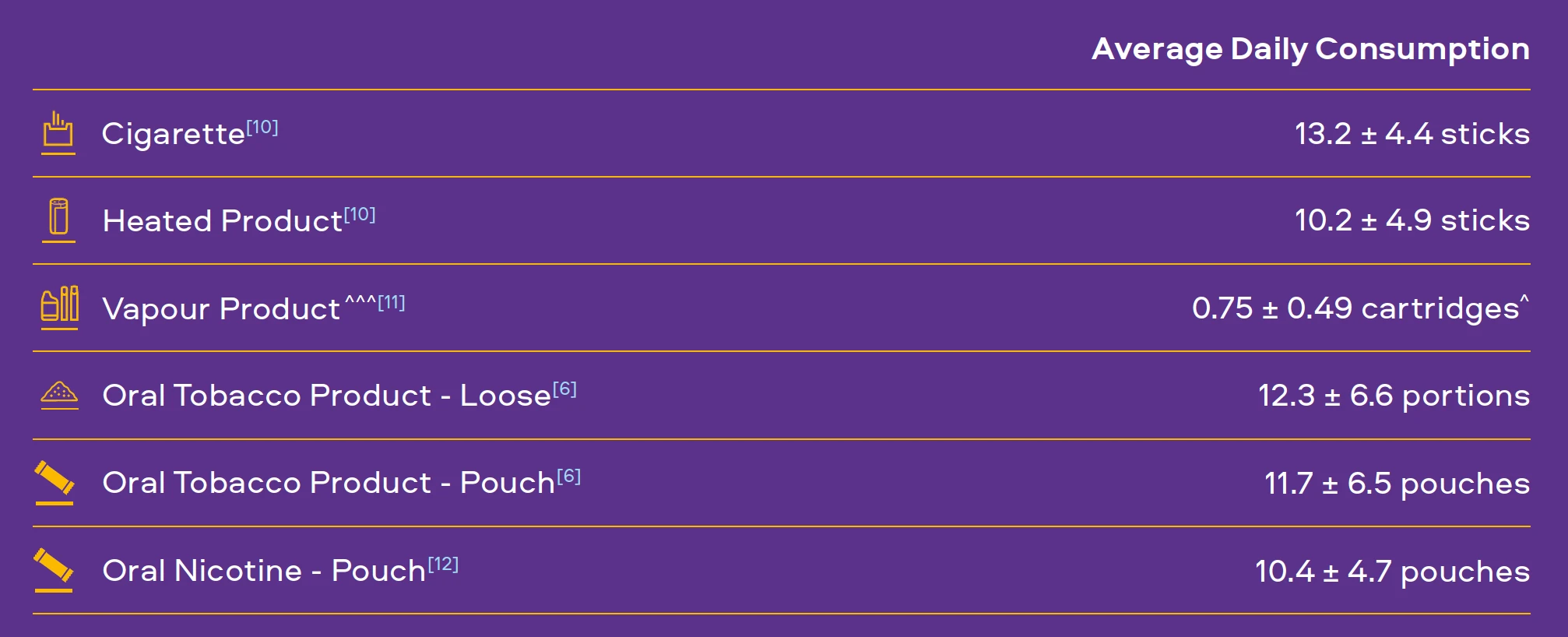Select the 10.4 ± 4.7 pouches value
The image size is (1568, 637).
coord(1392,572)
